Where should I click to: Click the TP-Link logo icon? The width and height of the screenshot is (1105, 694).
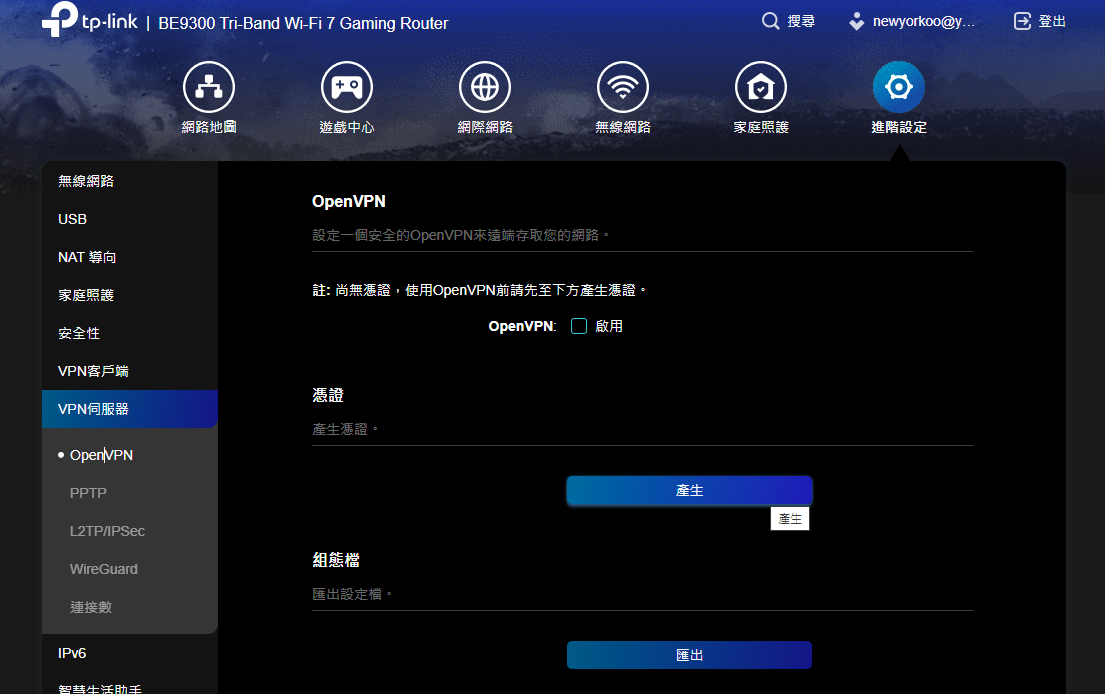[60, 19]
